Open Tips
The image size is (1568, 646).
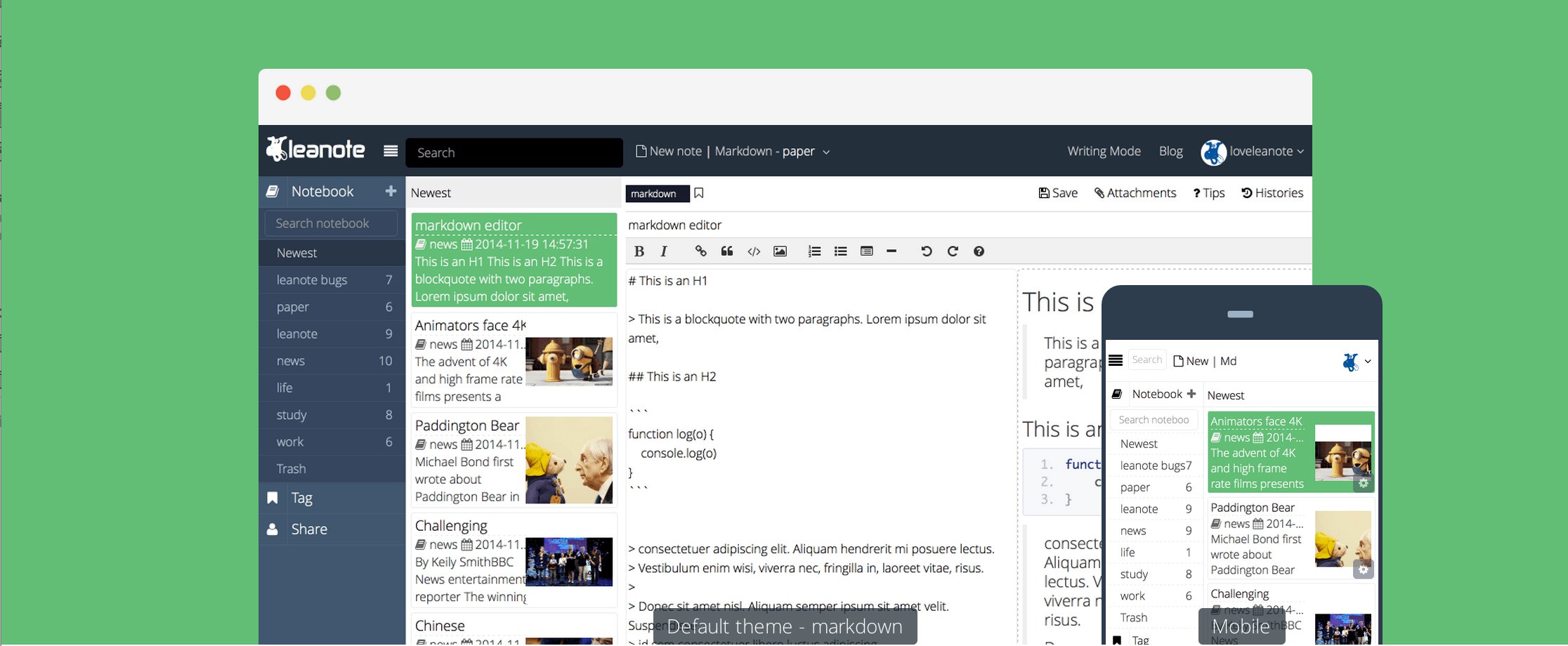coord(1208,193)
